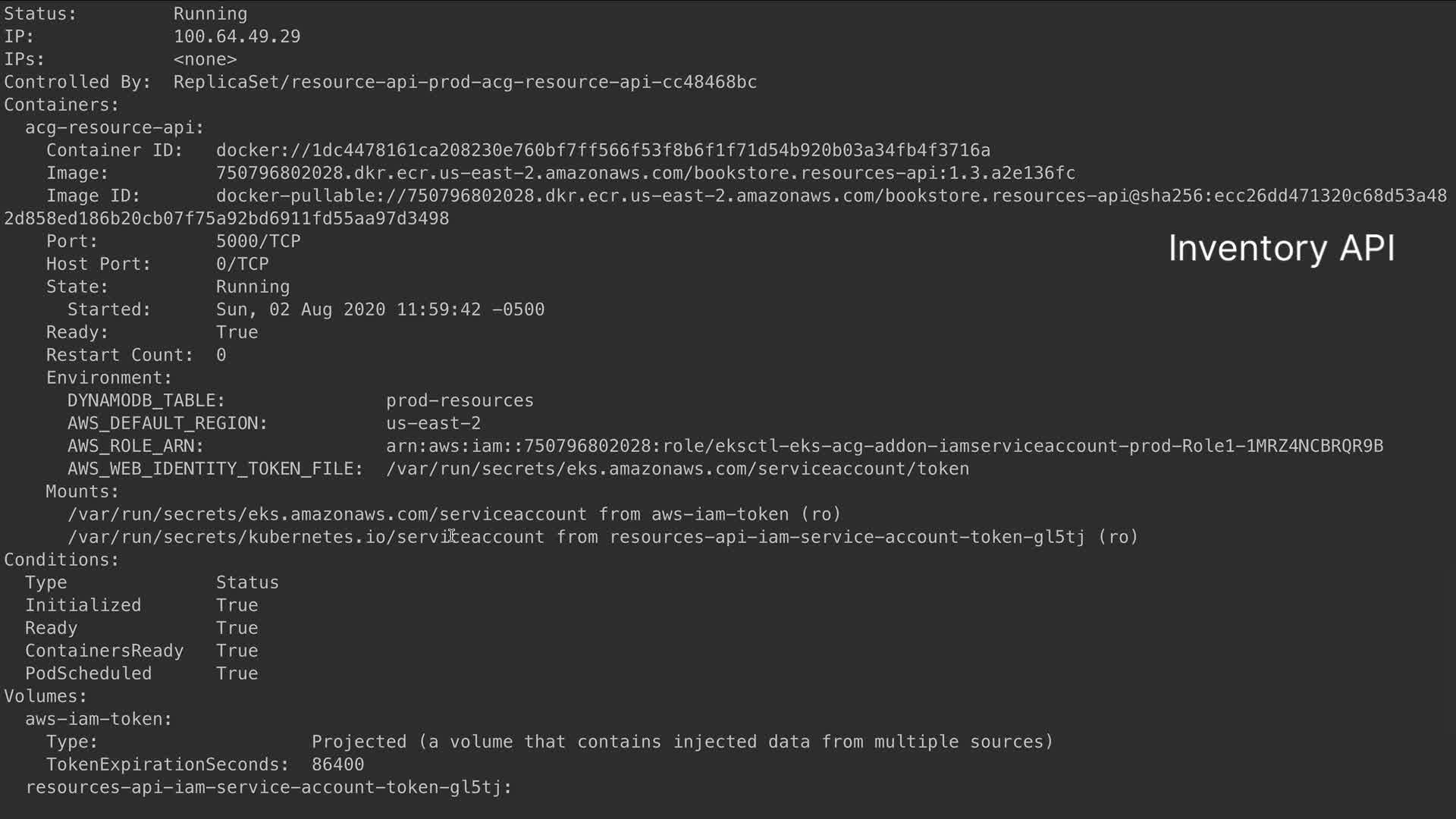Click the Host Port value 0/TCP
The height and width of the screenshot is (819, 1456).
242,264
